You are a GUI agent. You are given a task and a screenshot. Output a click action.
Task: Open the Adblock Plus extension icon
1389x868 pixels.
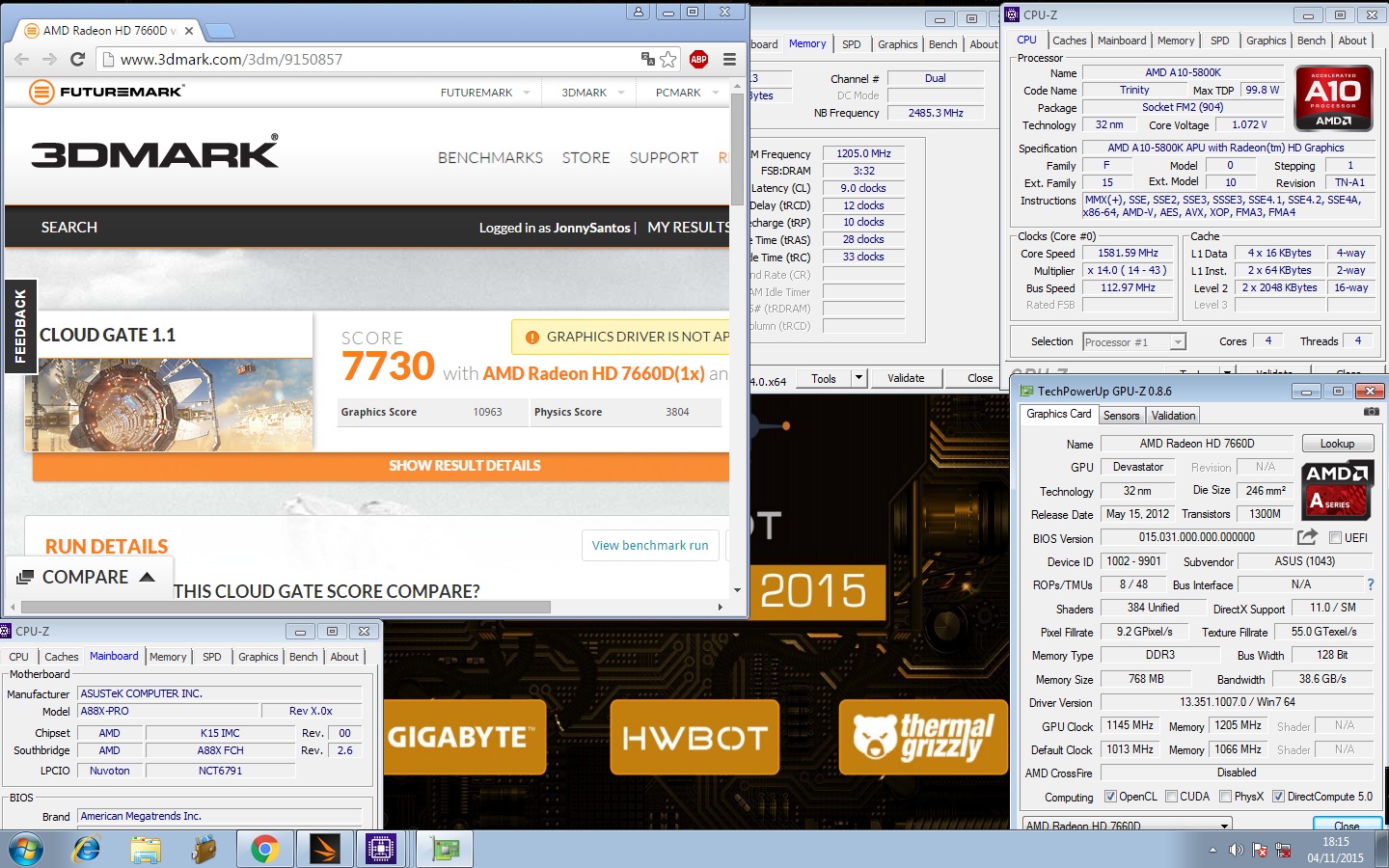pos(699,59)
